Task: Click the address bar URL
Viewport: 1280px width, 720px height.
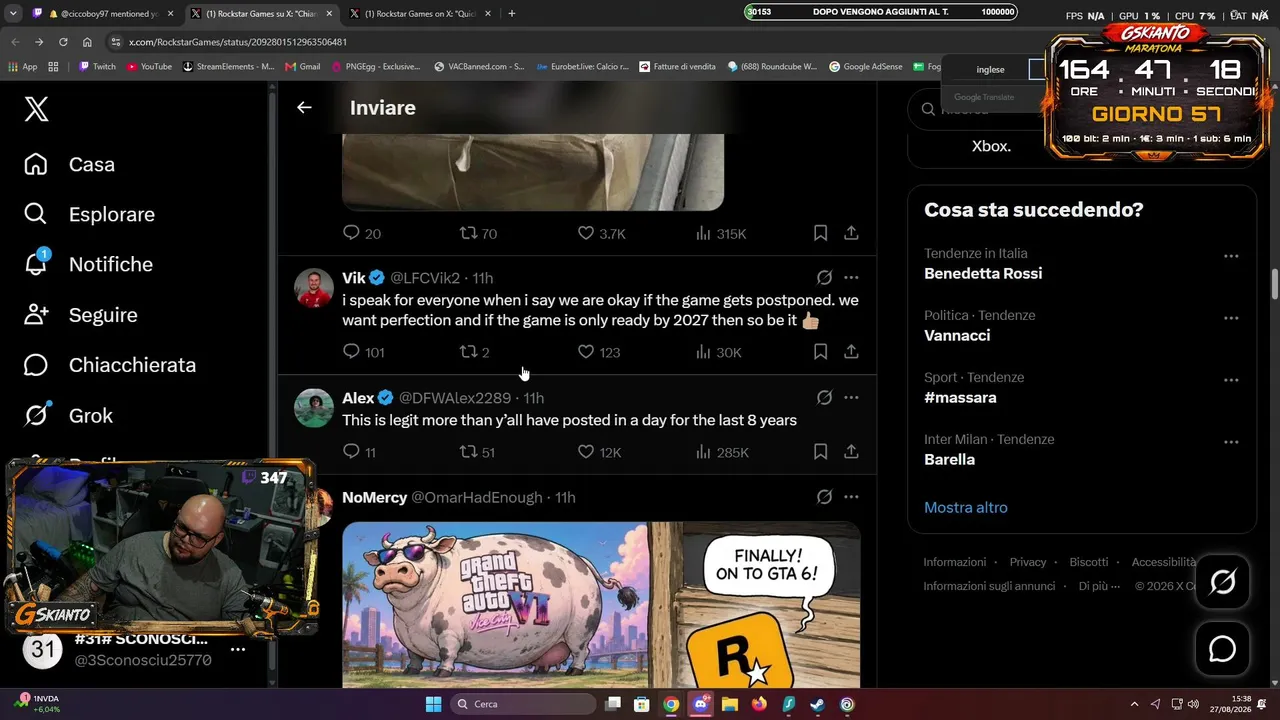Action: (x=238, y=42)
